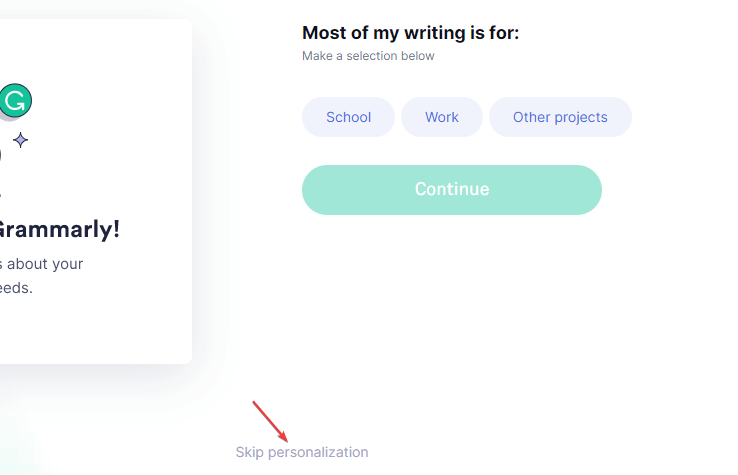The image size is (738, 475).
Task: Choose the Other projects option
Action: 560,117
